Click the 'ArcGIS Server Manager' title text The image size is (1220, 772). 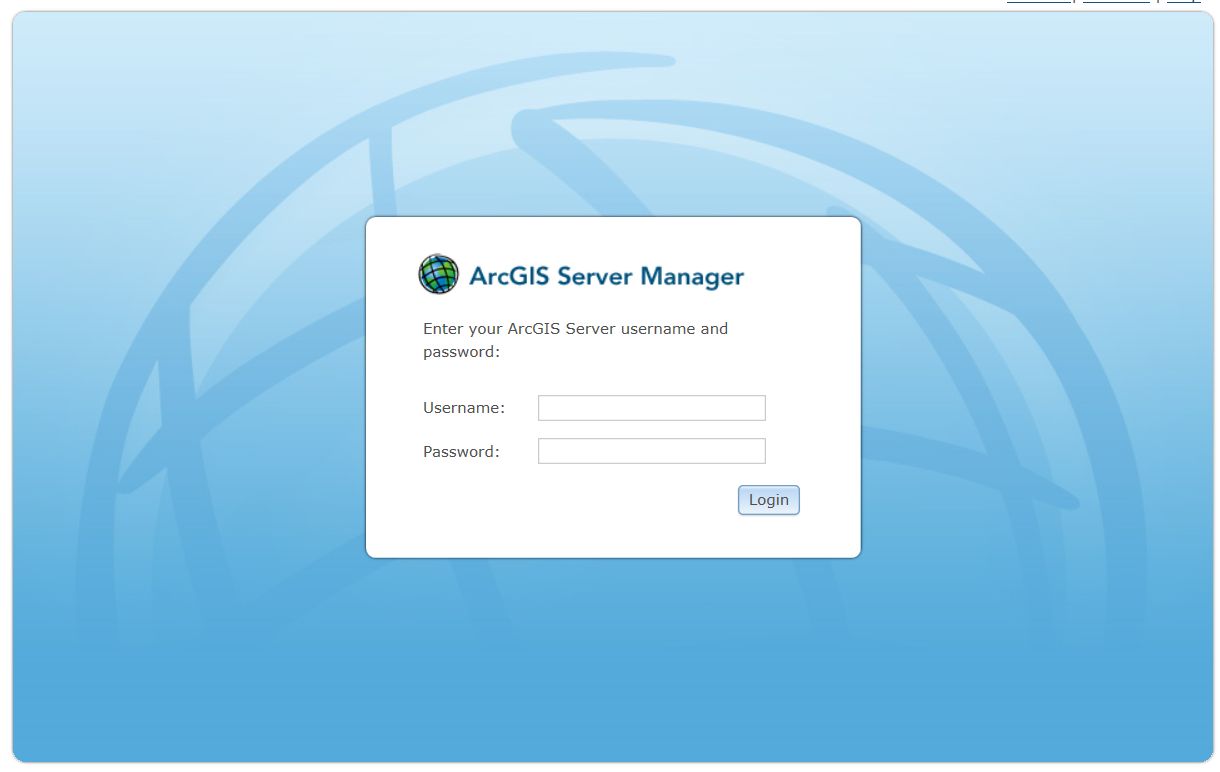606,276
